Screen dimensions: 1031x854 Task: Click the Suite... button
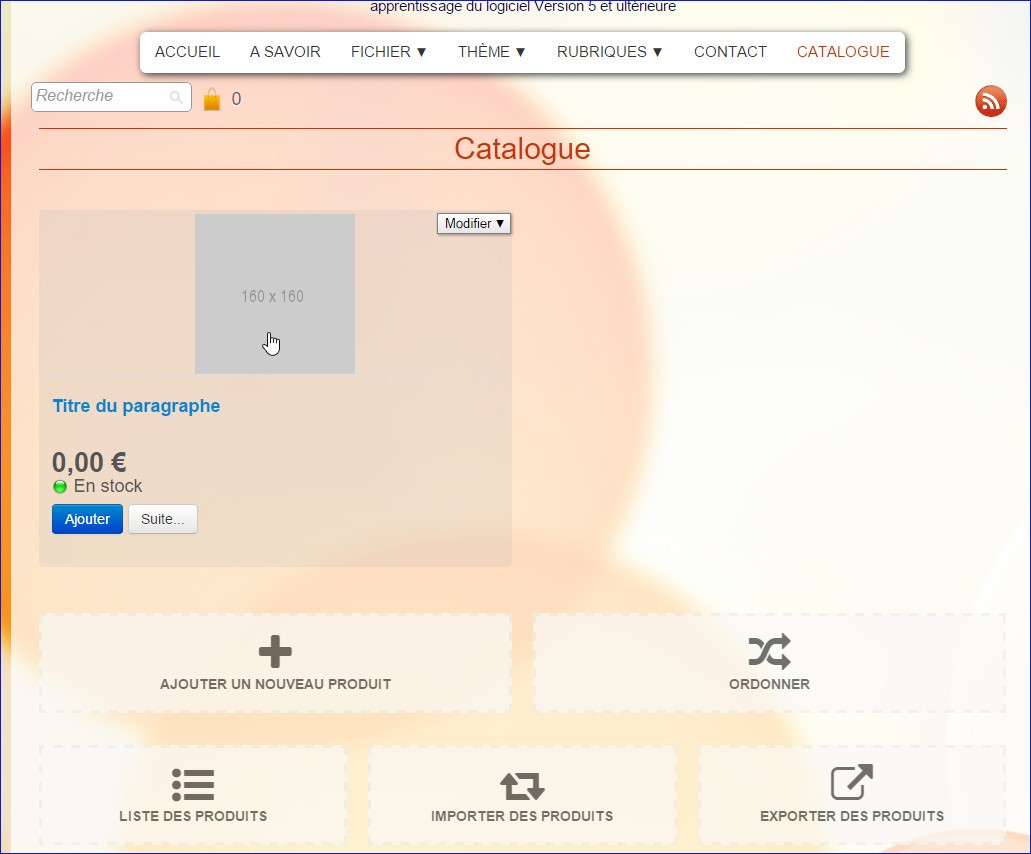[163, 520]
